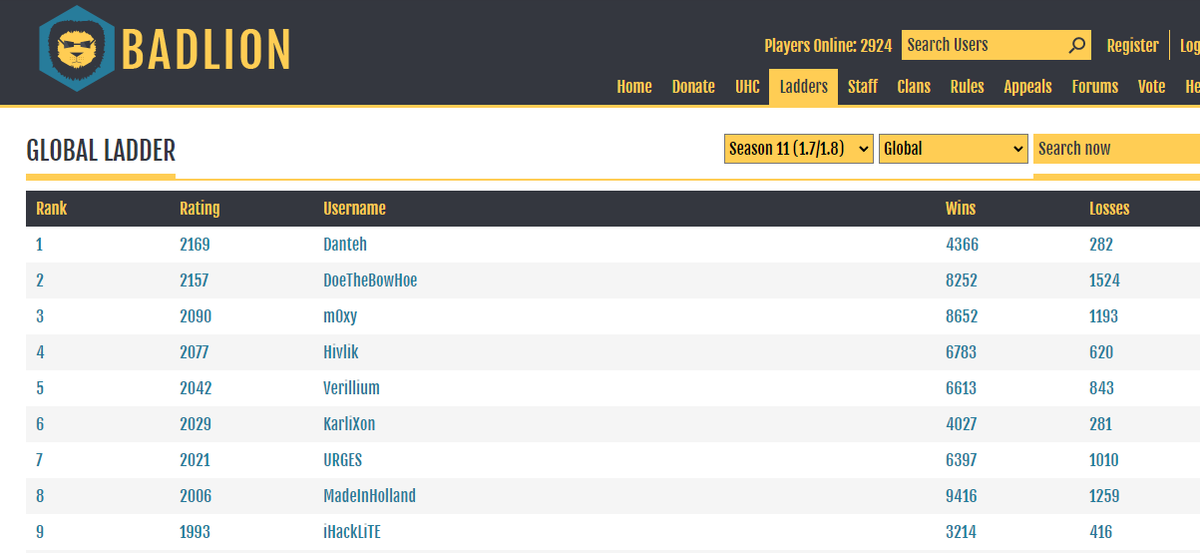Open the Staff page
Image resolution: width=1200 pixels, height=553 pixels.
point(863,87)
